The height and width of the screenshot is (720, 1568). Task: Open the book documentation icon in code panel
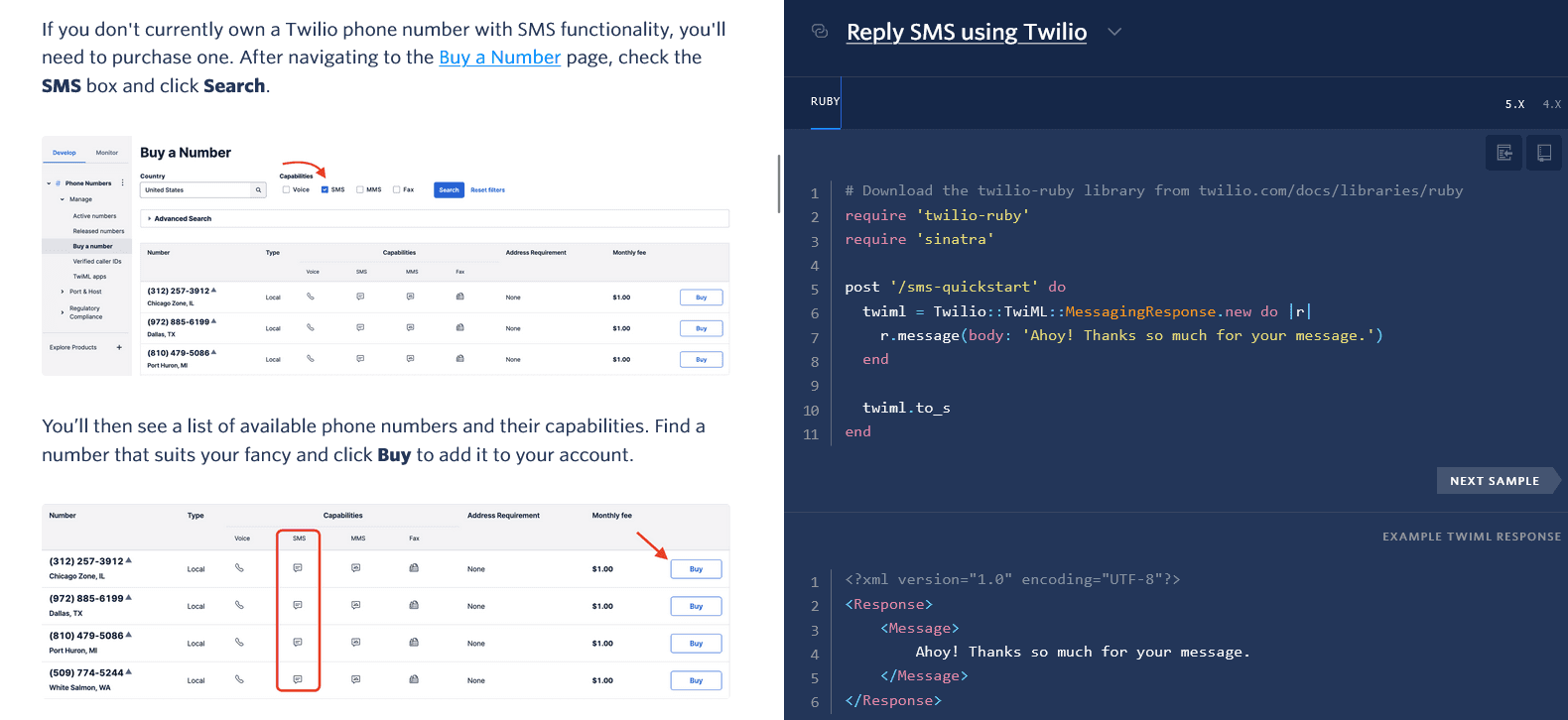click(x=1544, y=153)
